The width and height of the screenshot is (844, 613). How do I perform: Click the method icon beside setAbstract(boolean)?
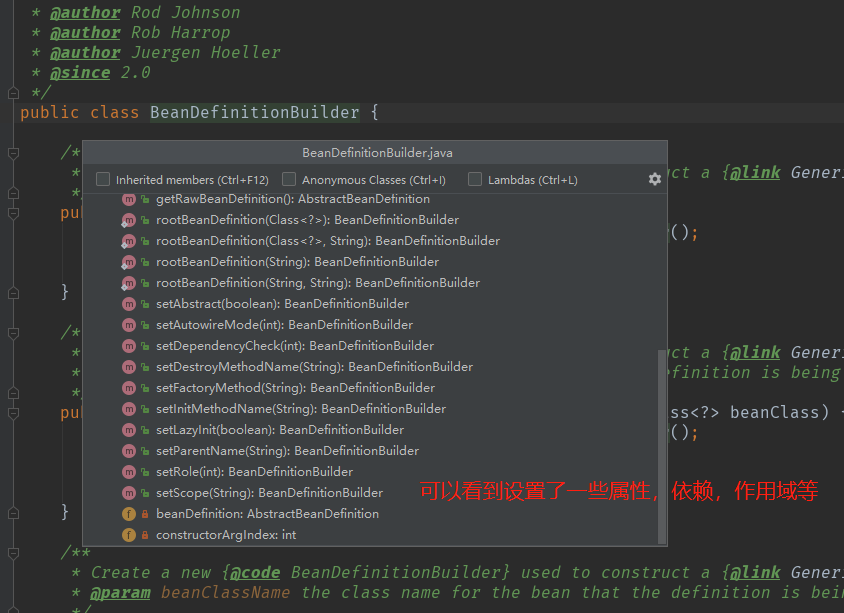coord(129,304)
